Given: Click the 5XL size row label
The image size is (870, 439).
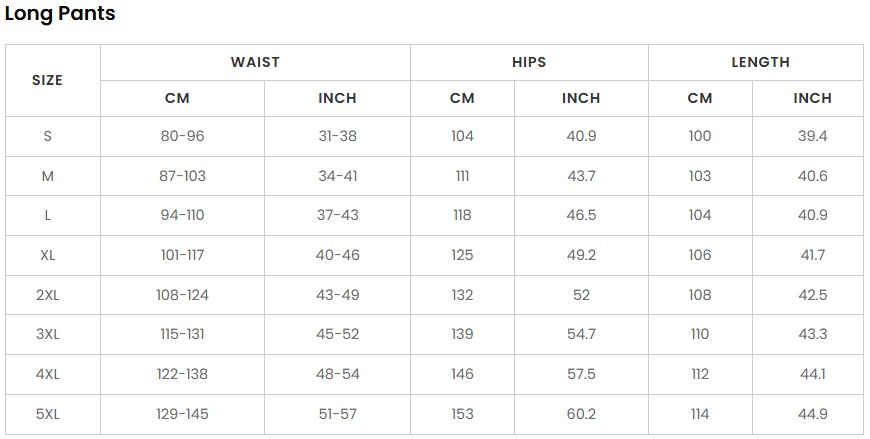Looking at the screenshot, I should [x=48, y=414].
